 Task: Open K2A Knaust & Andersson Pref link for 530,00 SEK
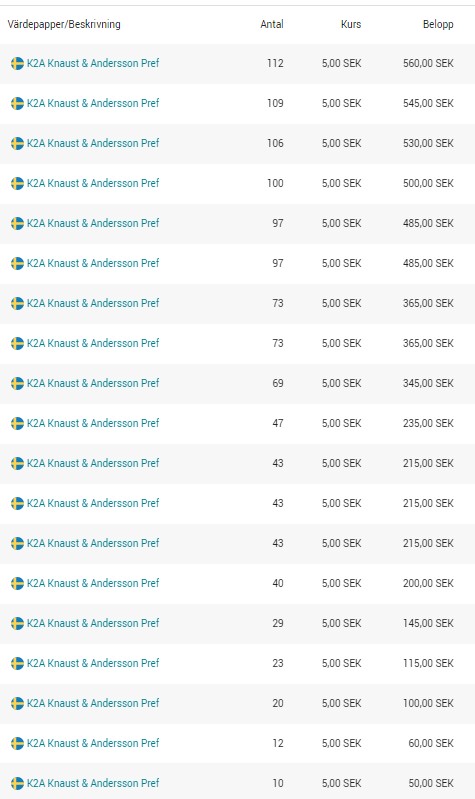pos(93,143)
